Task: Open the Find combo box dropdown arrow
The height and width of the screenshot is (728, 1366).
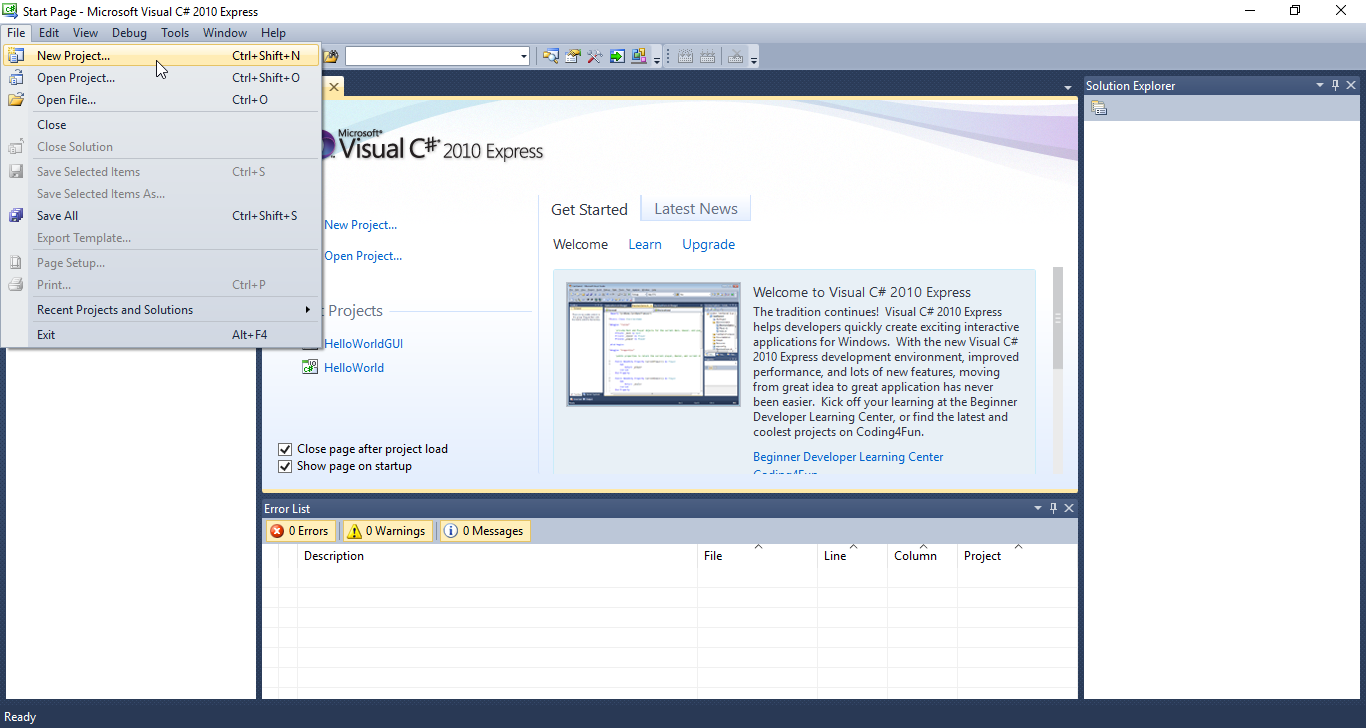Action: tap(524, 57)
